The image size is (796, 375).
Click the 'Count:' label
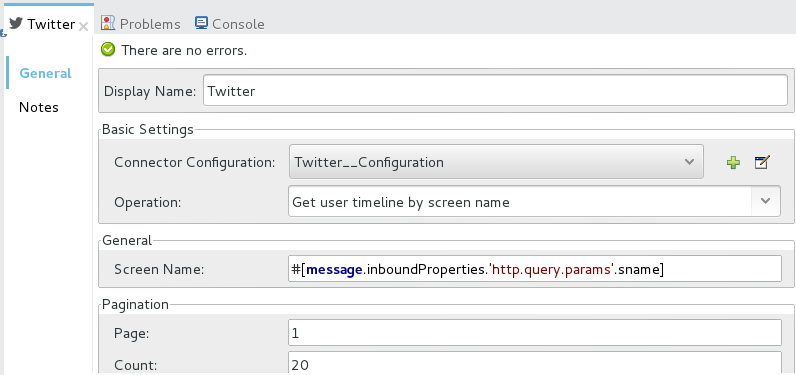coord(136,365)
